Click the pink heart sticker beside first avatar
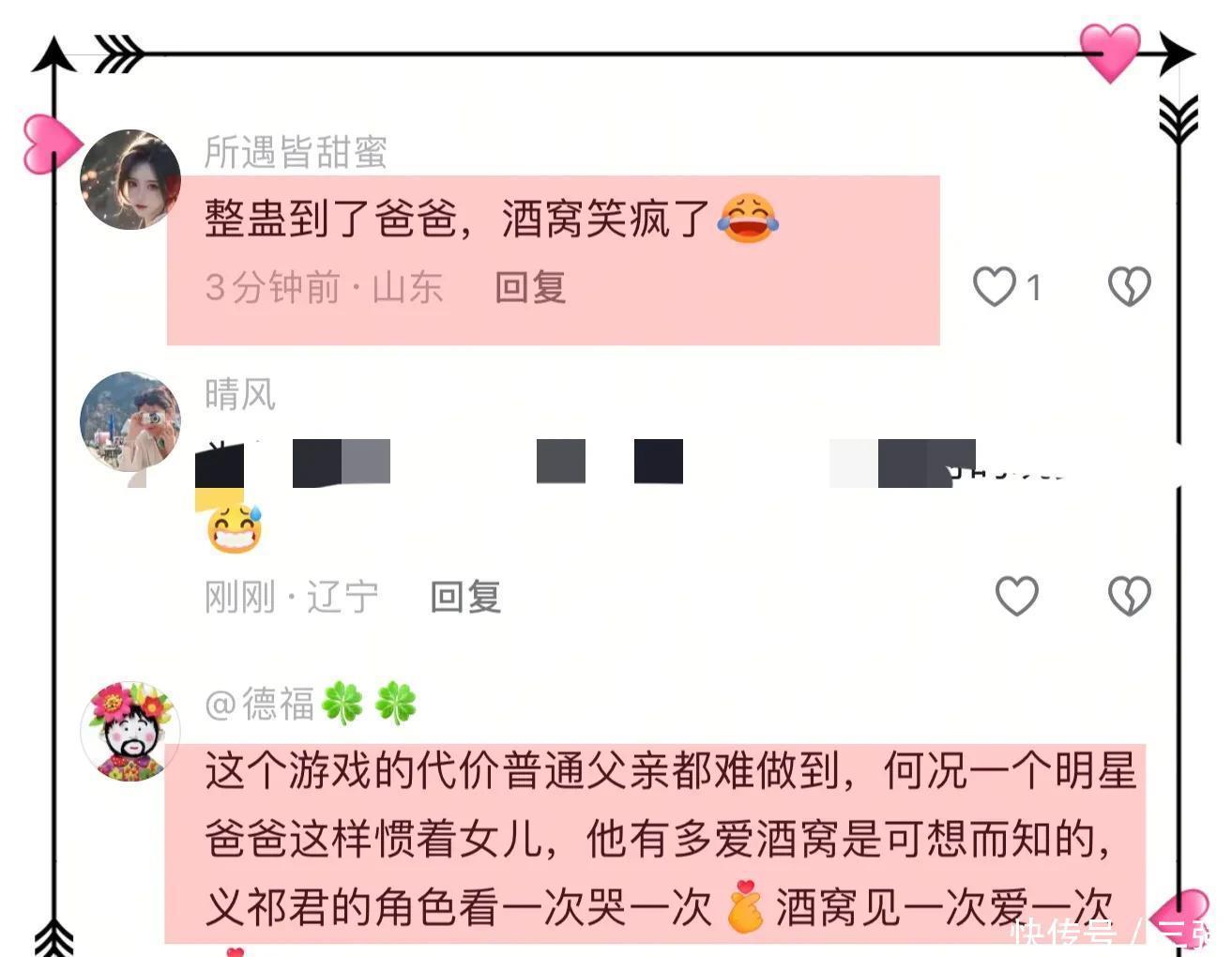Screen dimensions: 1232x957 [x=51, y=144]
